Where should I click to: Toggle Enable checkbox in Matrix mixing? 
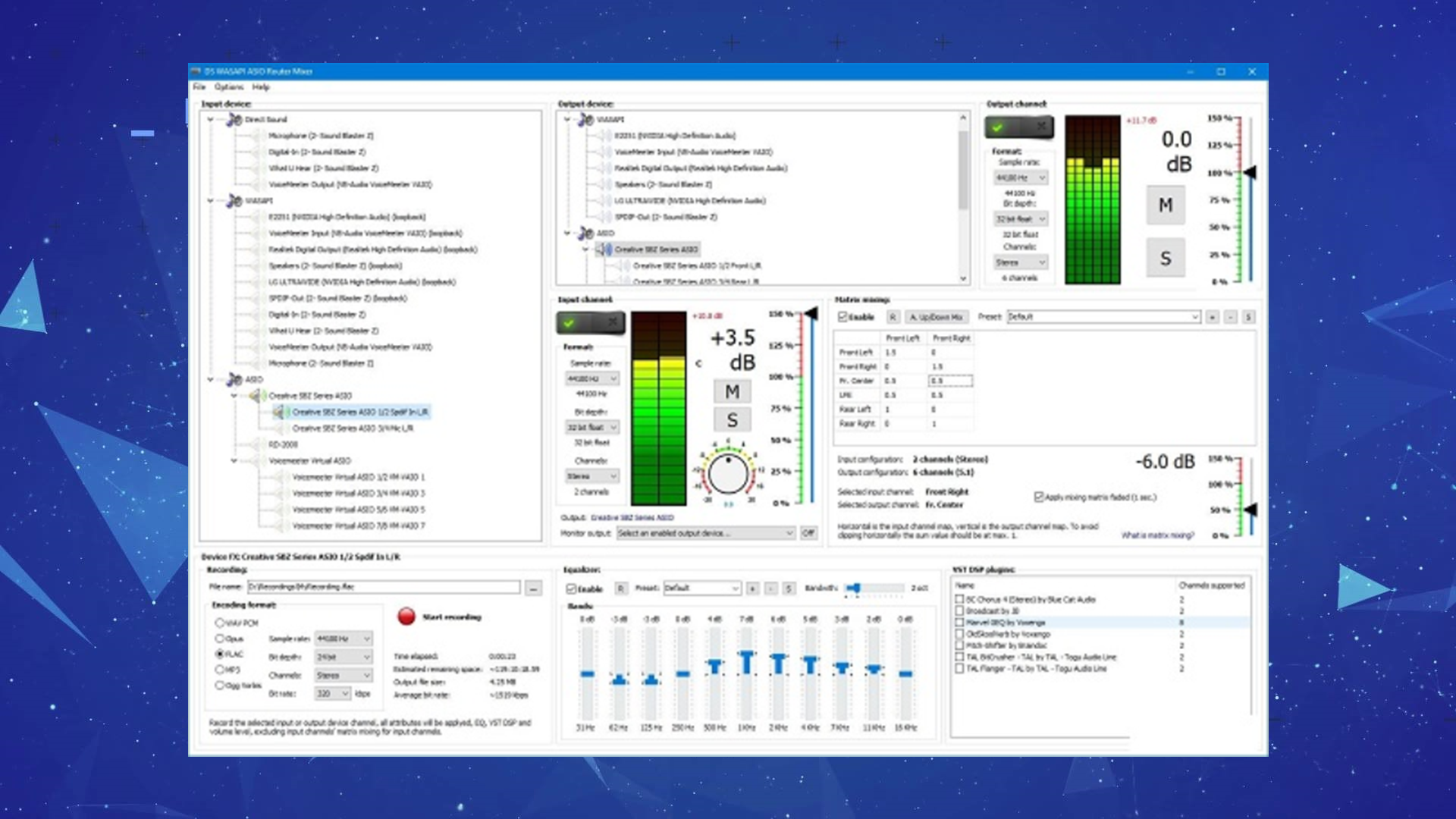tap(843, 317)
